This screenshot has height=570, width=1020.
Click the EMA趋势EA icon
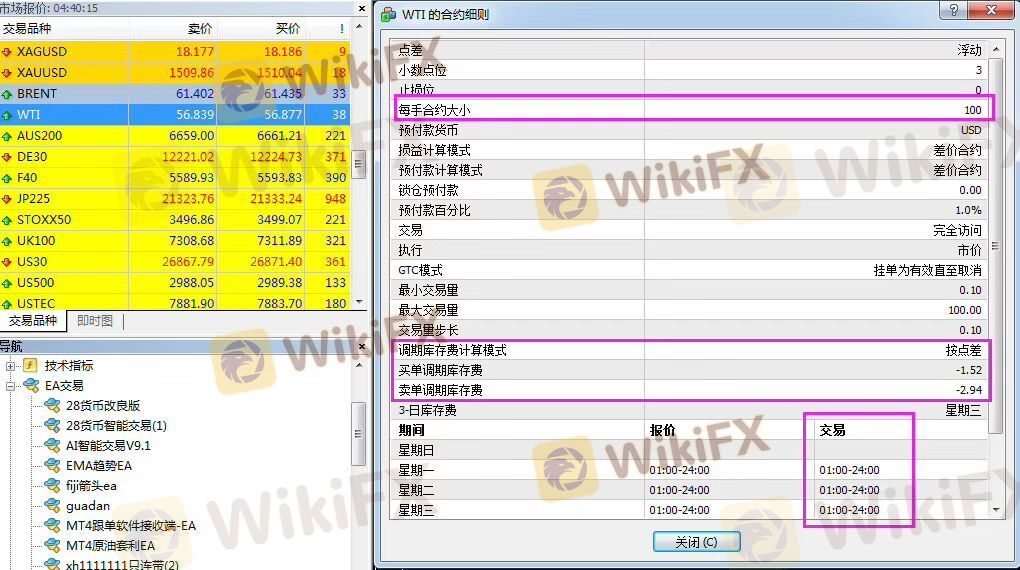point(52,465)
